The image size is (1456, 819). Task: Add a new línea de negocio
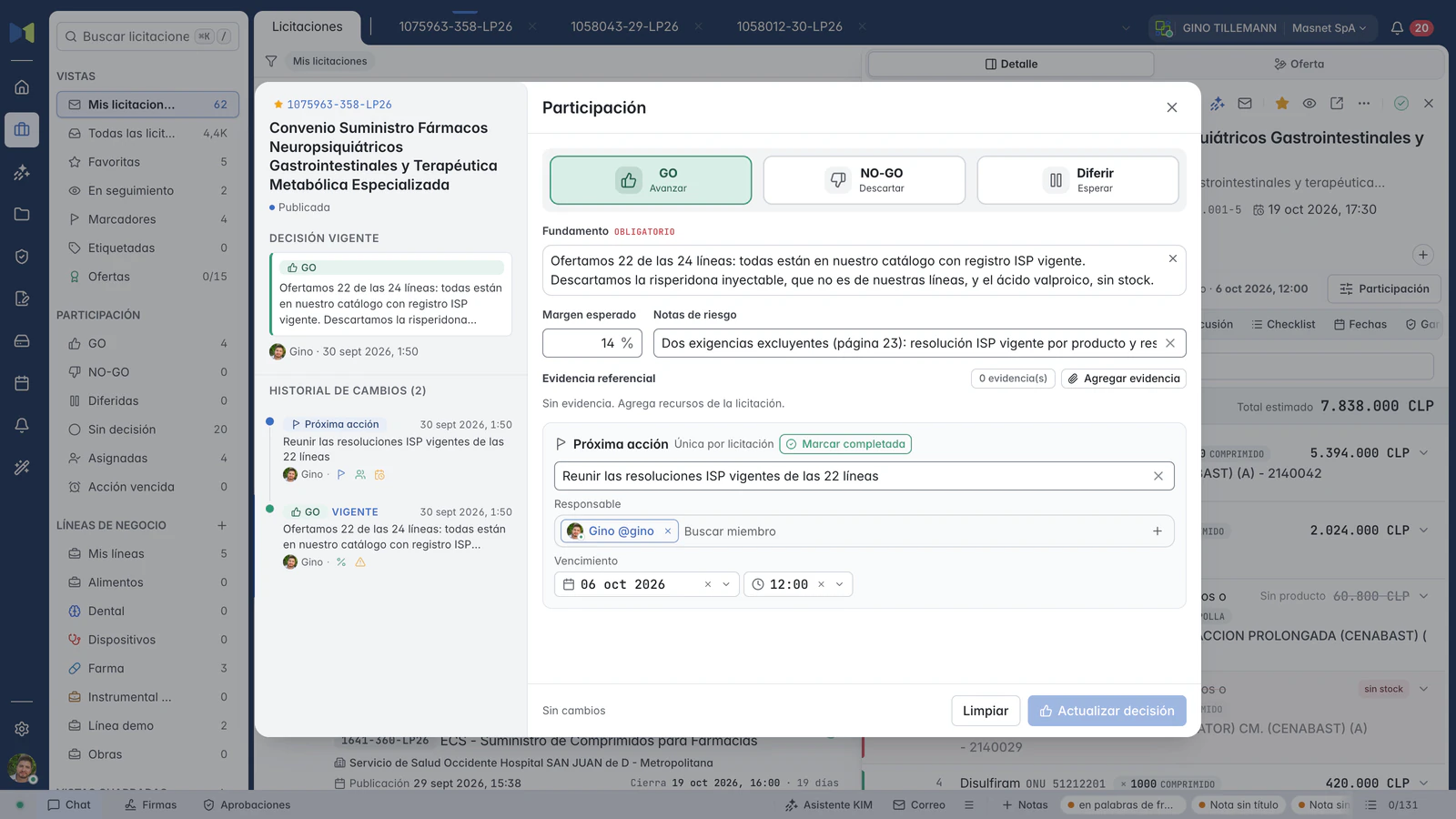(x=221, y=525)
